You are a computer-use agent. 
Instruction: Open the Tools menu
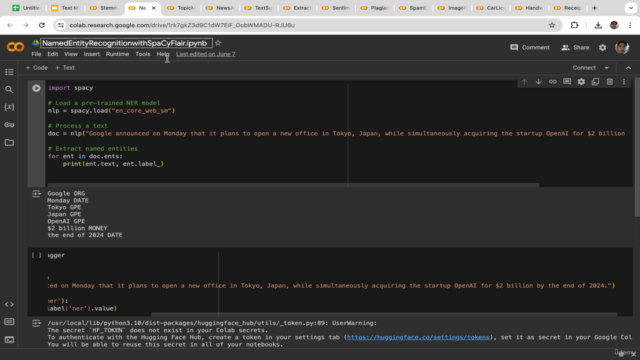(x=143, y=54)
